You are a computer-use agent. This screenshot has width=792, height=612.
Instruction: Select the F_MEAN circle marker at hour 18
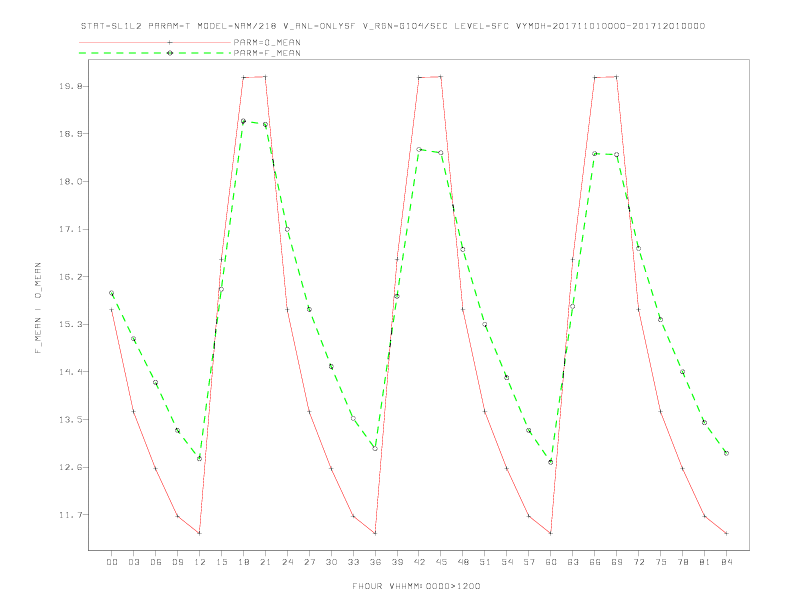click(243, 121)
